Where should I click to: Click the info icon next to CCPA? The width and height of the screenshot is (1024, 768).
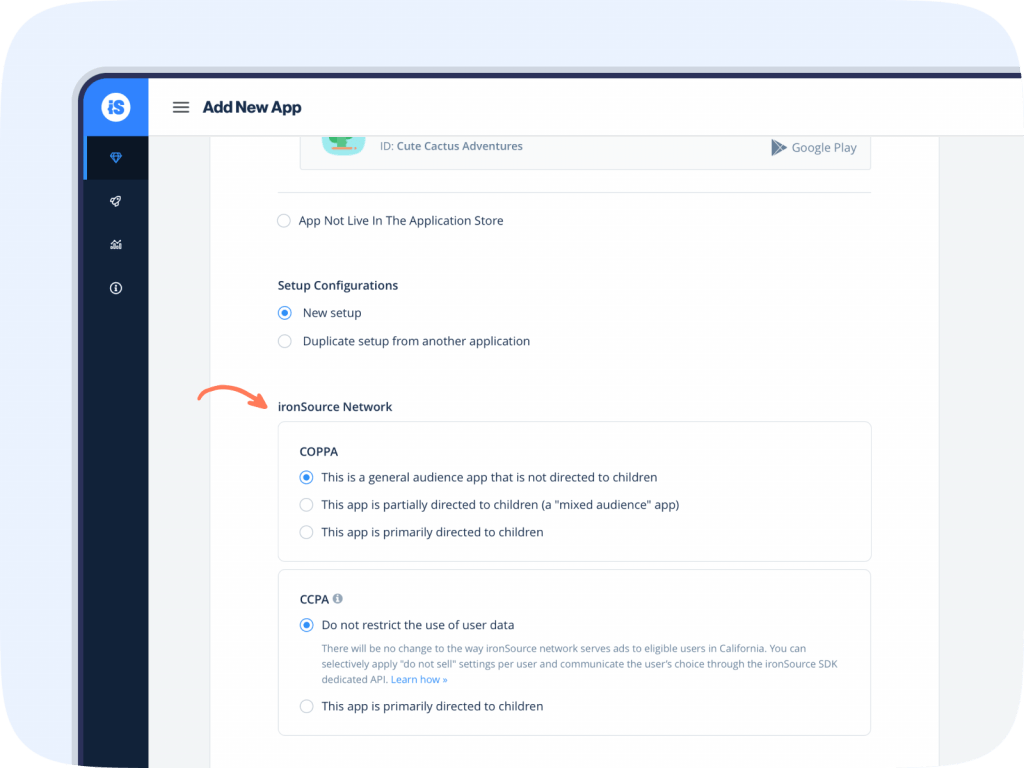(337, 598)
